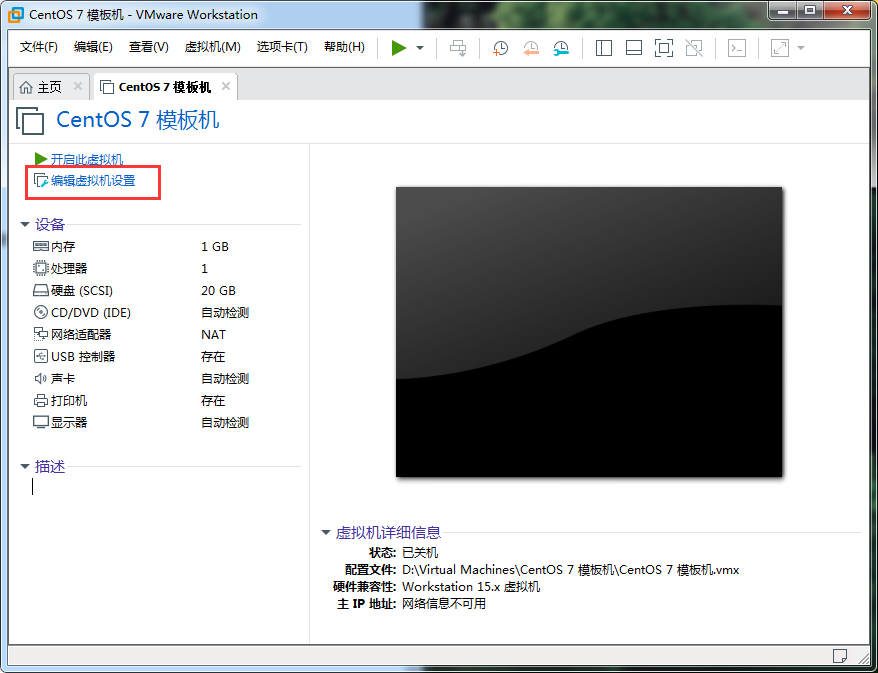The width and height of the screenshot is (878, 673).
Task: Open the 虚拟机(M) menu
Action: [213, 47]
